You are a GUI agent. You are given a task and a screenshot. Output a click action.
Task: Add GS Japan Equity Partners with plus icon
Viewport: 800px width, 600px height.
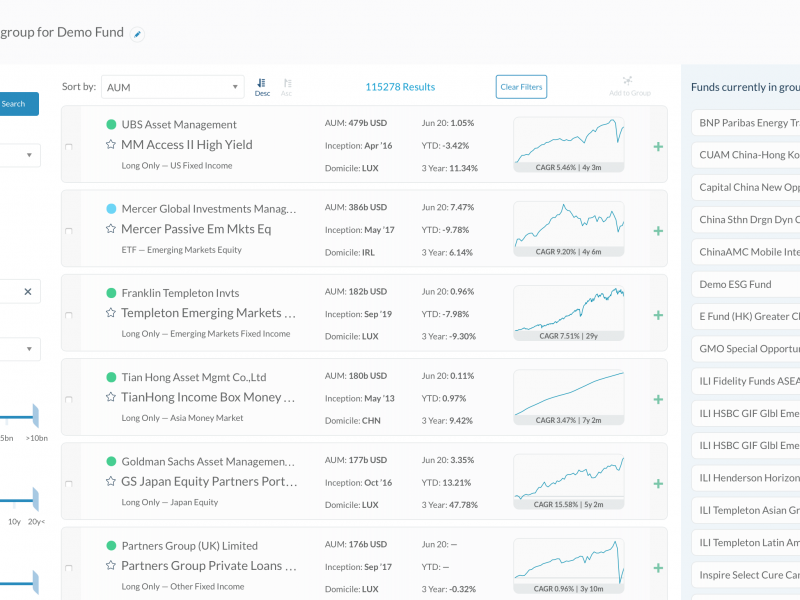pos(658,484)
